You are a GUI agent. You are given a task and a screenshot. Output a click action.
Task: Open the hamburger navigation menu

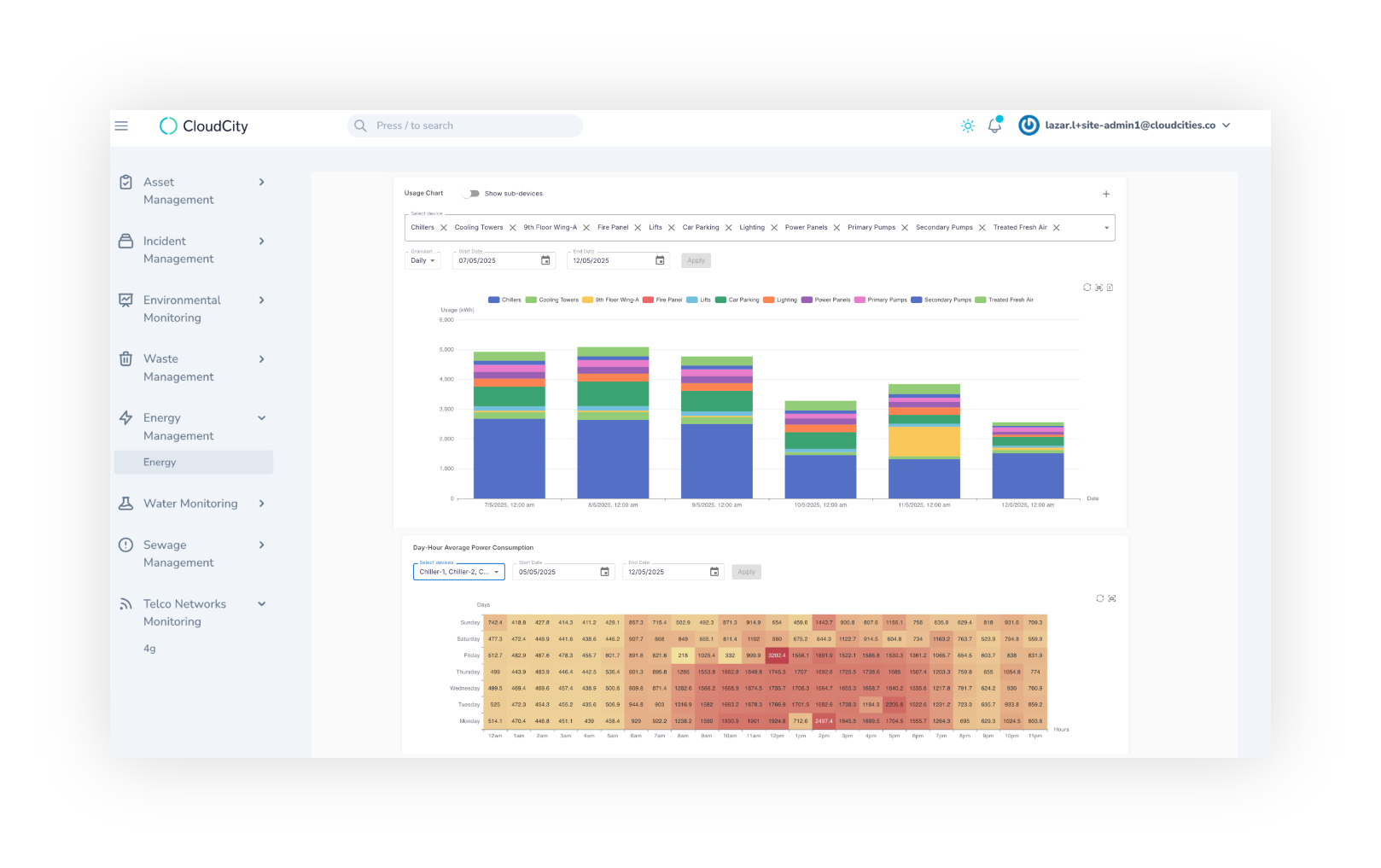coord(121,126)
